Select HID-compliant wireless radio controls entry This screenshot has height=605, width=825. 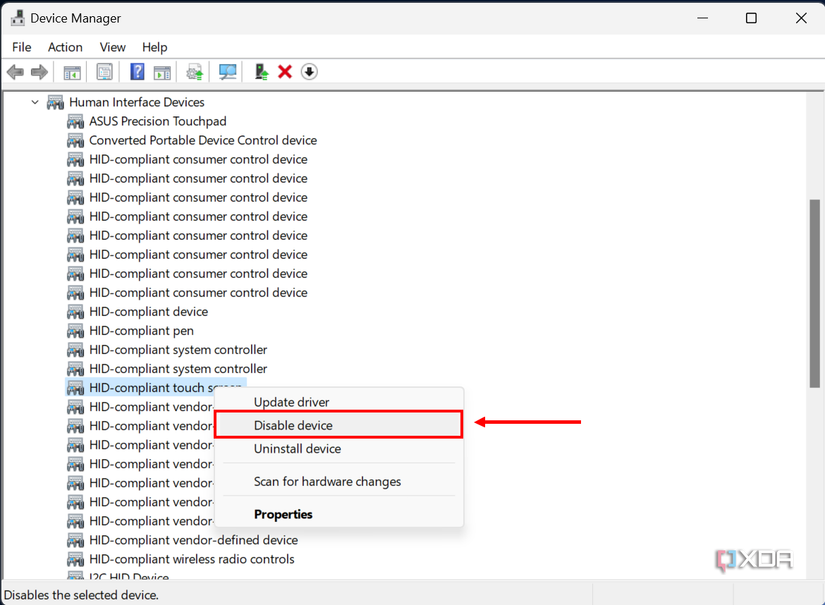tap(192, 559)
